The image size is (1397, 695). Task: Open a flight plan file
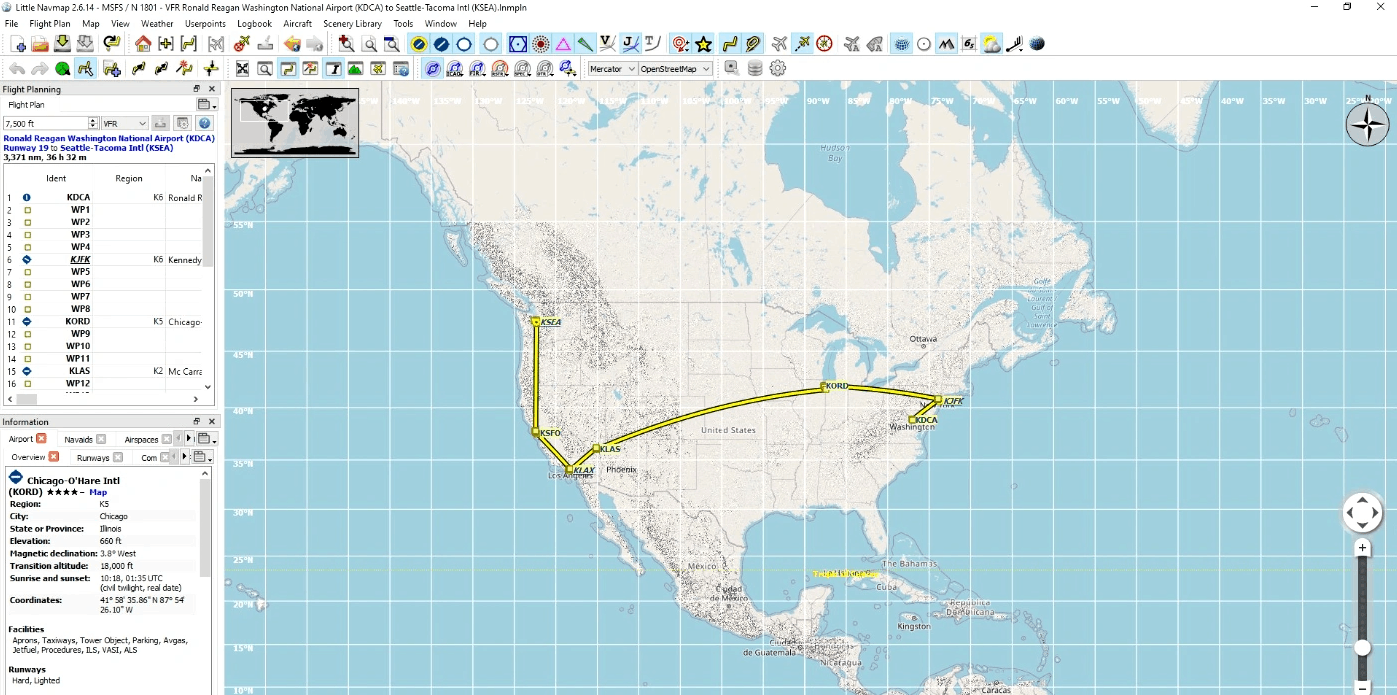(x=41, y=44)
